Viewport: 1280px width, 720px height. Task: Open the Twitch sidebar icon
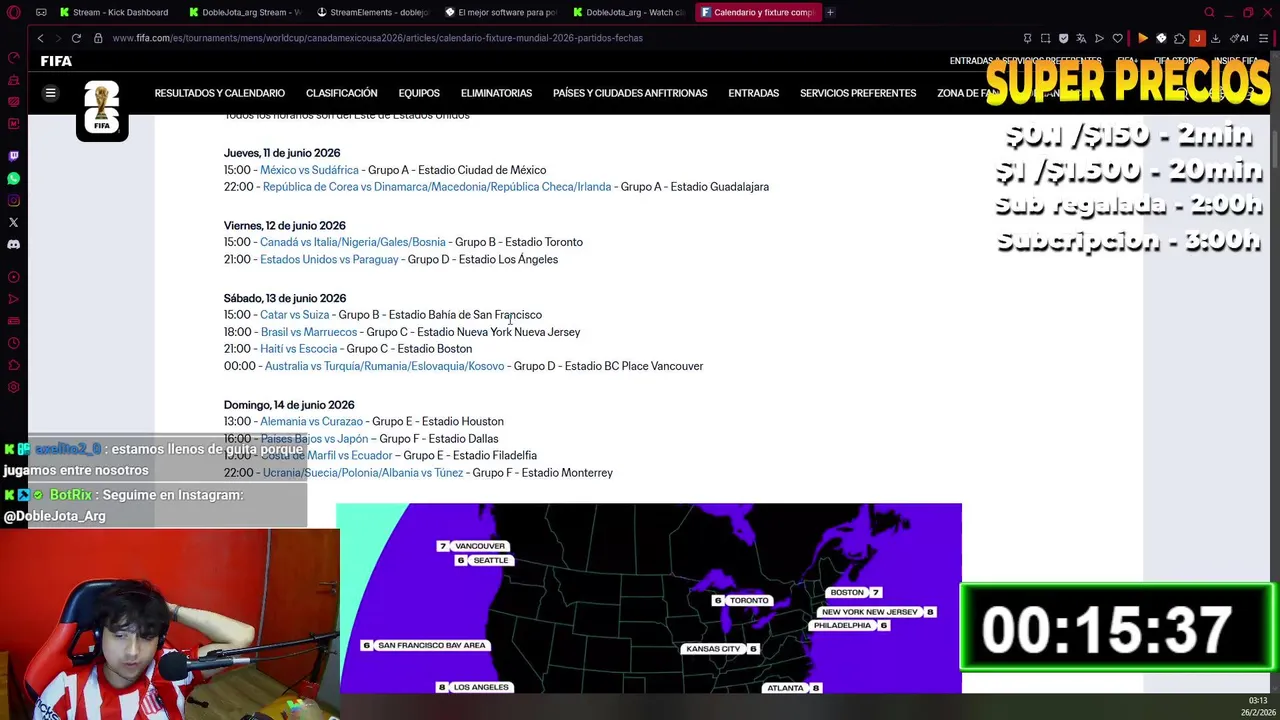point(13,156)
